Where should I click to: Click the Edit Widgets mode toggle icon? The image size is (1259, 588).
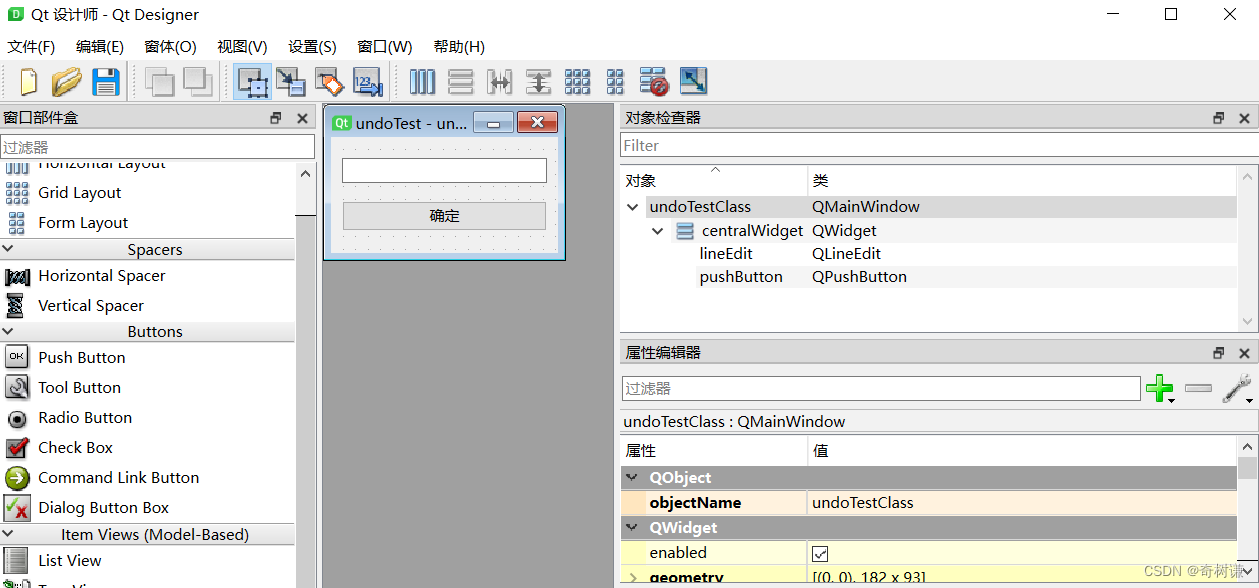pos(253,81)
